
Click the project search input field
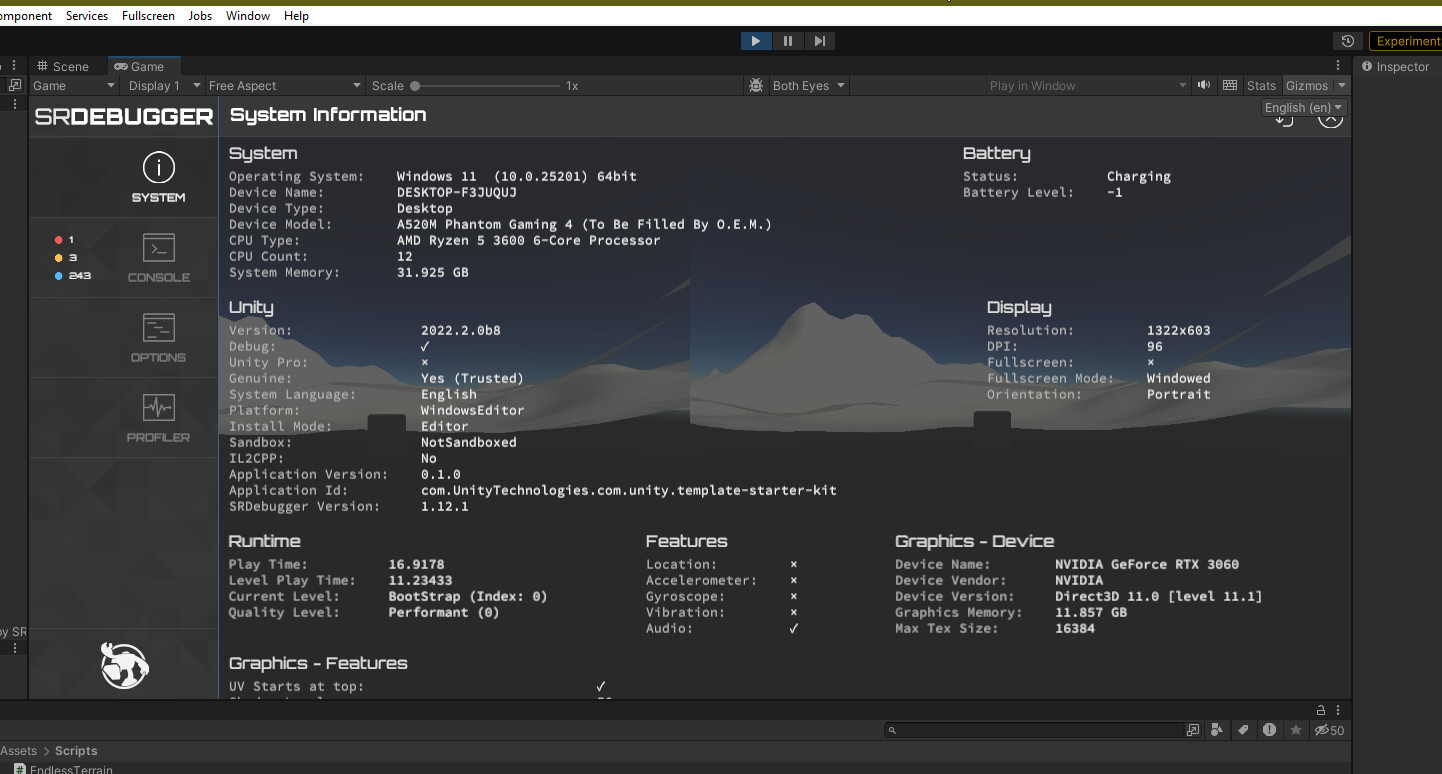1035,730
